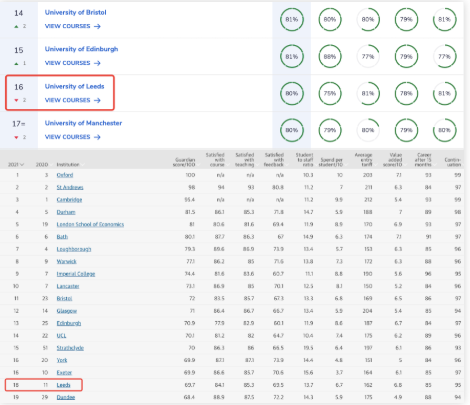
Task: Sort by Career after 15 months header
Action: click(423, 160)
